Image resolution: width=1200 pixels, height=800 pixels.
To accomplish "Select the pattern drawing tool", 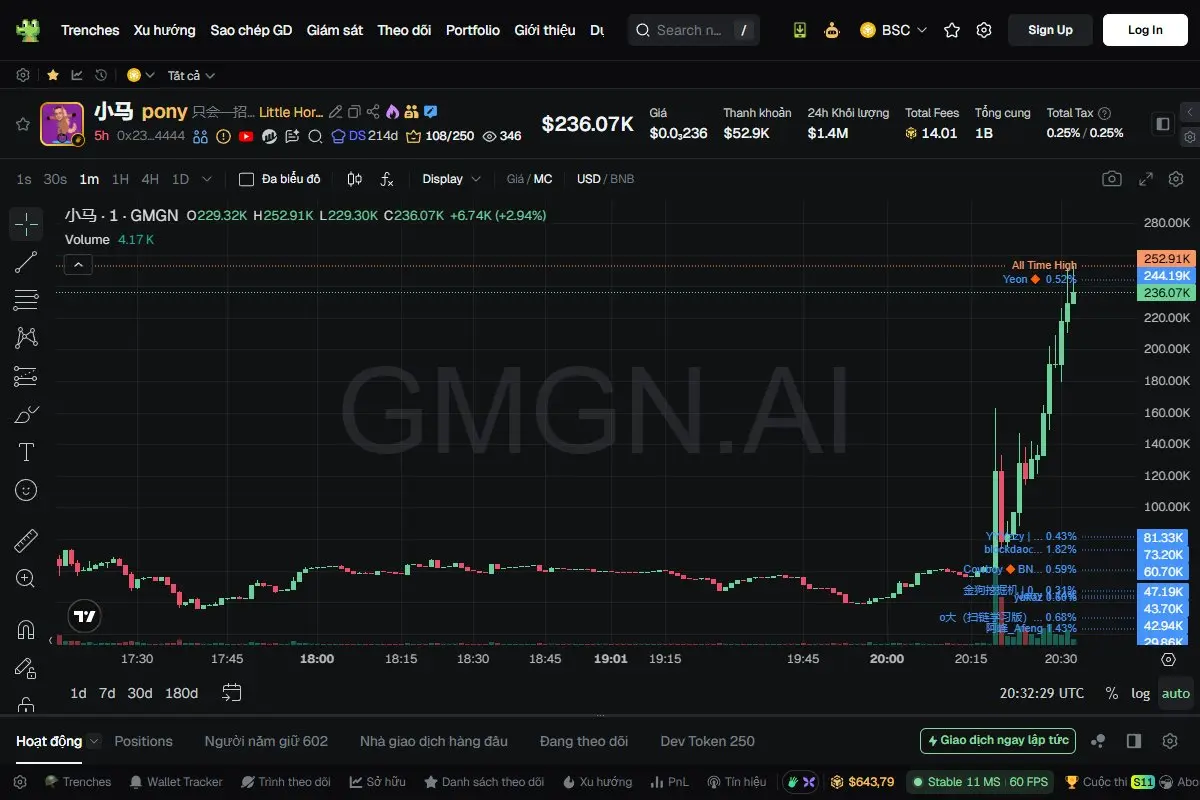I will (x=26, y=338).
